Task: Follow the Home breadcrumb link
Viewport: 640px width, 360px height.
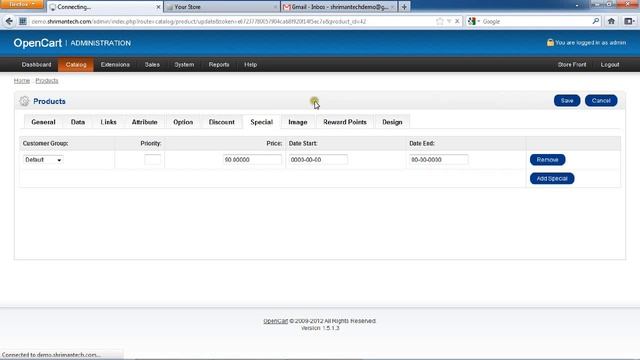Action: click(x=22, y=81)
